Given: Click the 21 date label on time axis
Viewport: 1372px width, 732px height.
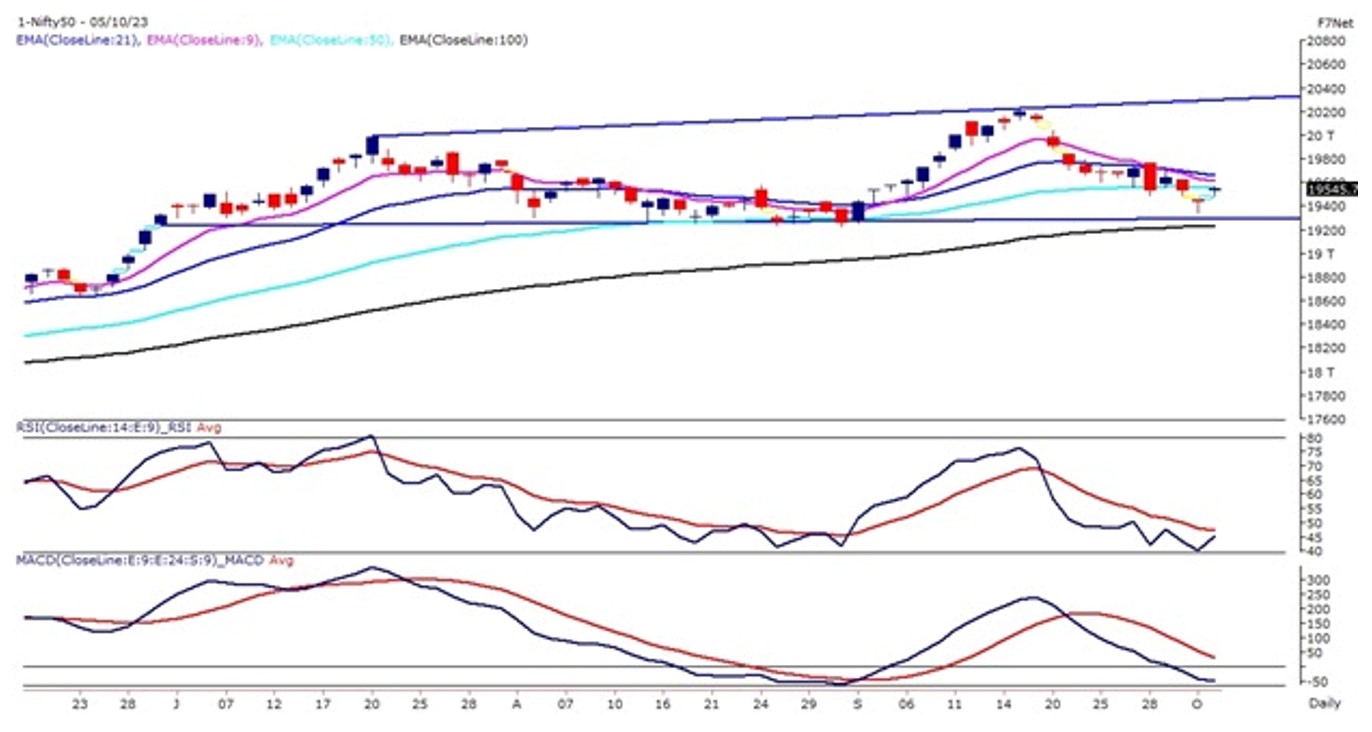Looking at the screenshot, I should coord(711,704).
